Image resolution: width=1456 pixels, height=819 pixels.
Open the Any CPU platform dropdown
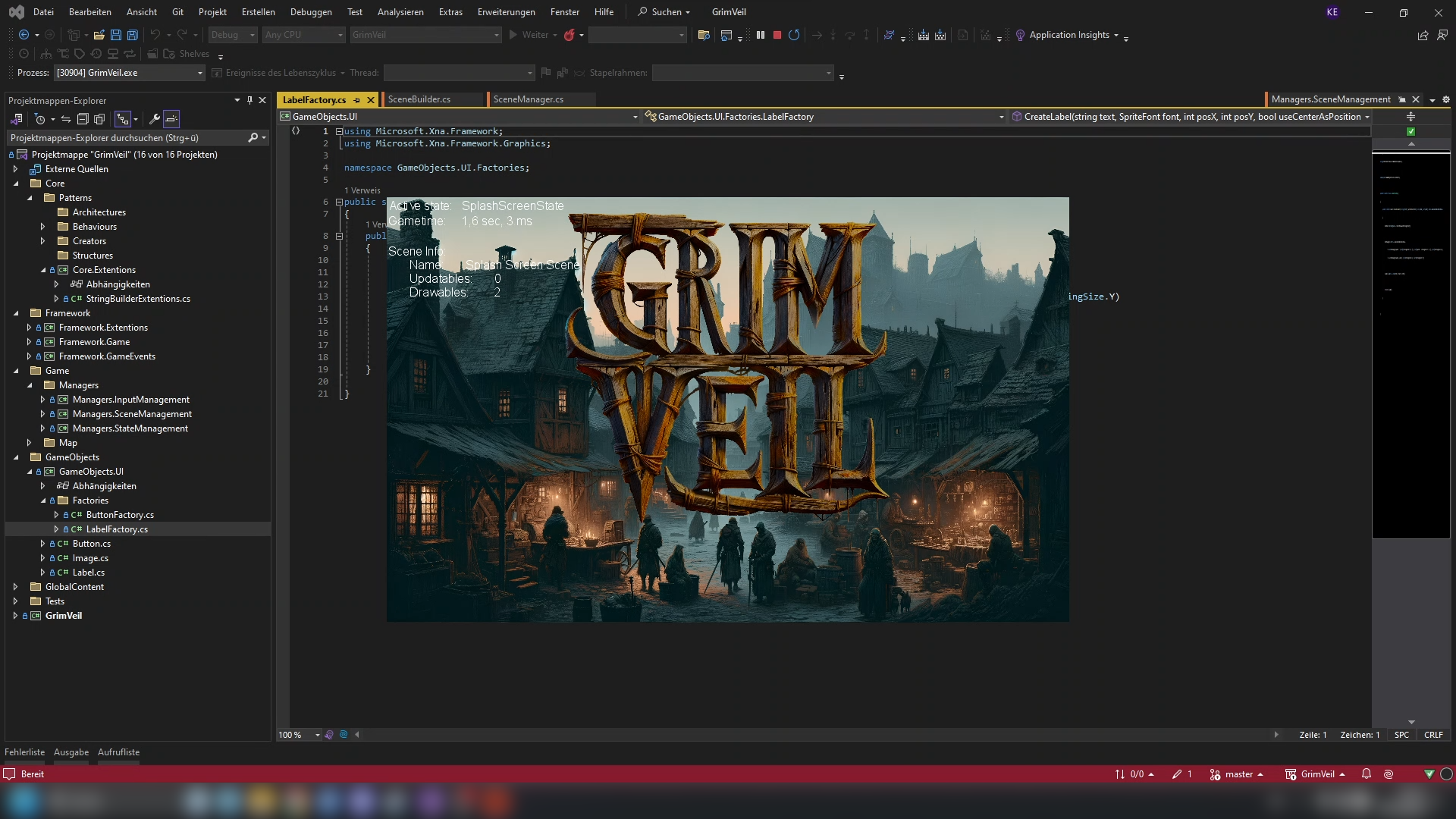click(304, 35)
